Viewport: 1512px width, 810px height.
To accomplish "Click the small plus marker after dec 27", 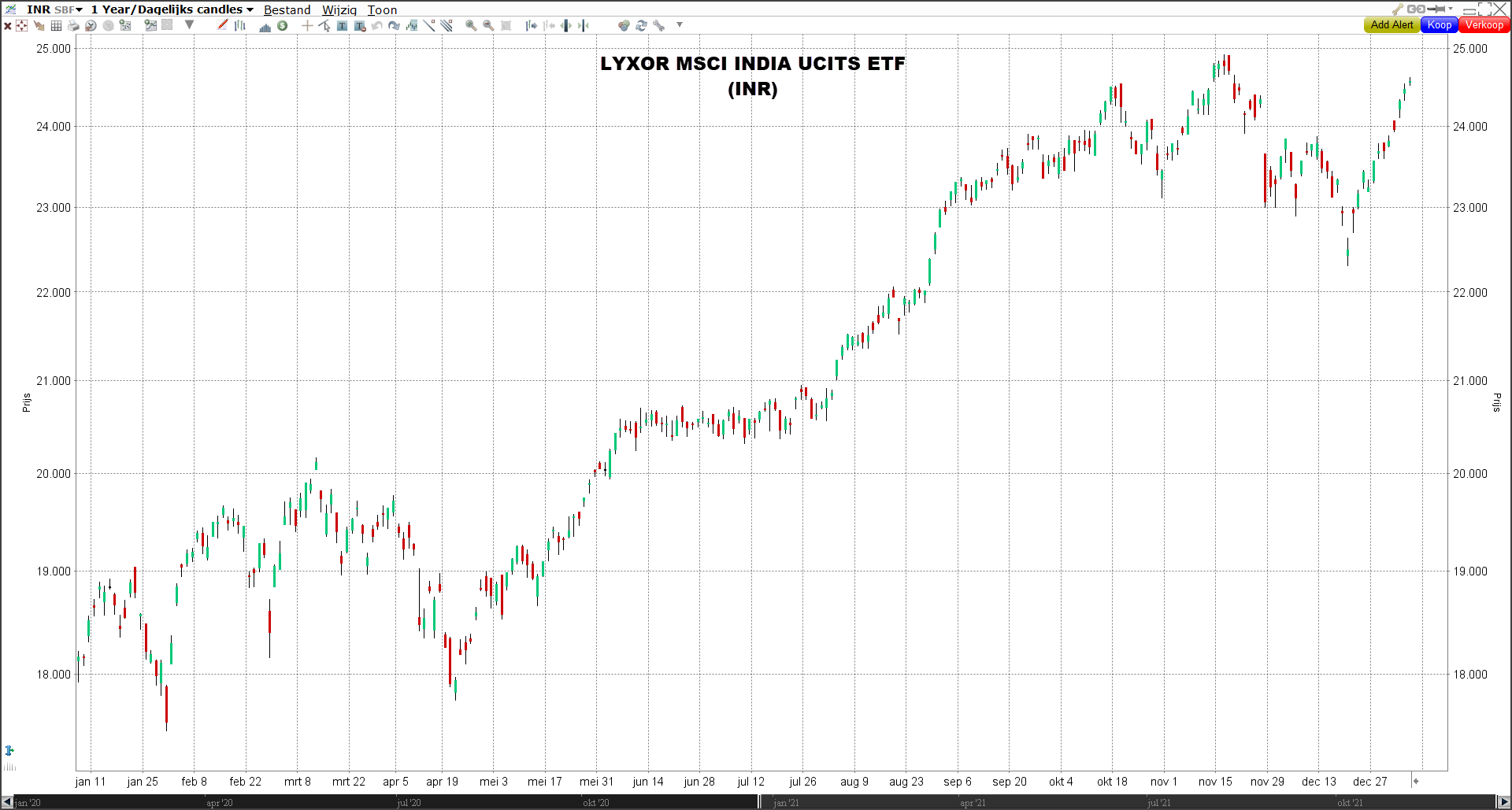I will point(1415,781).
